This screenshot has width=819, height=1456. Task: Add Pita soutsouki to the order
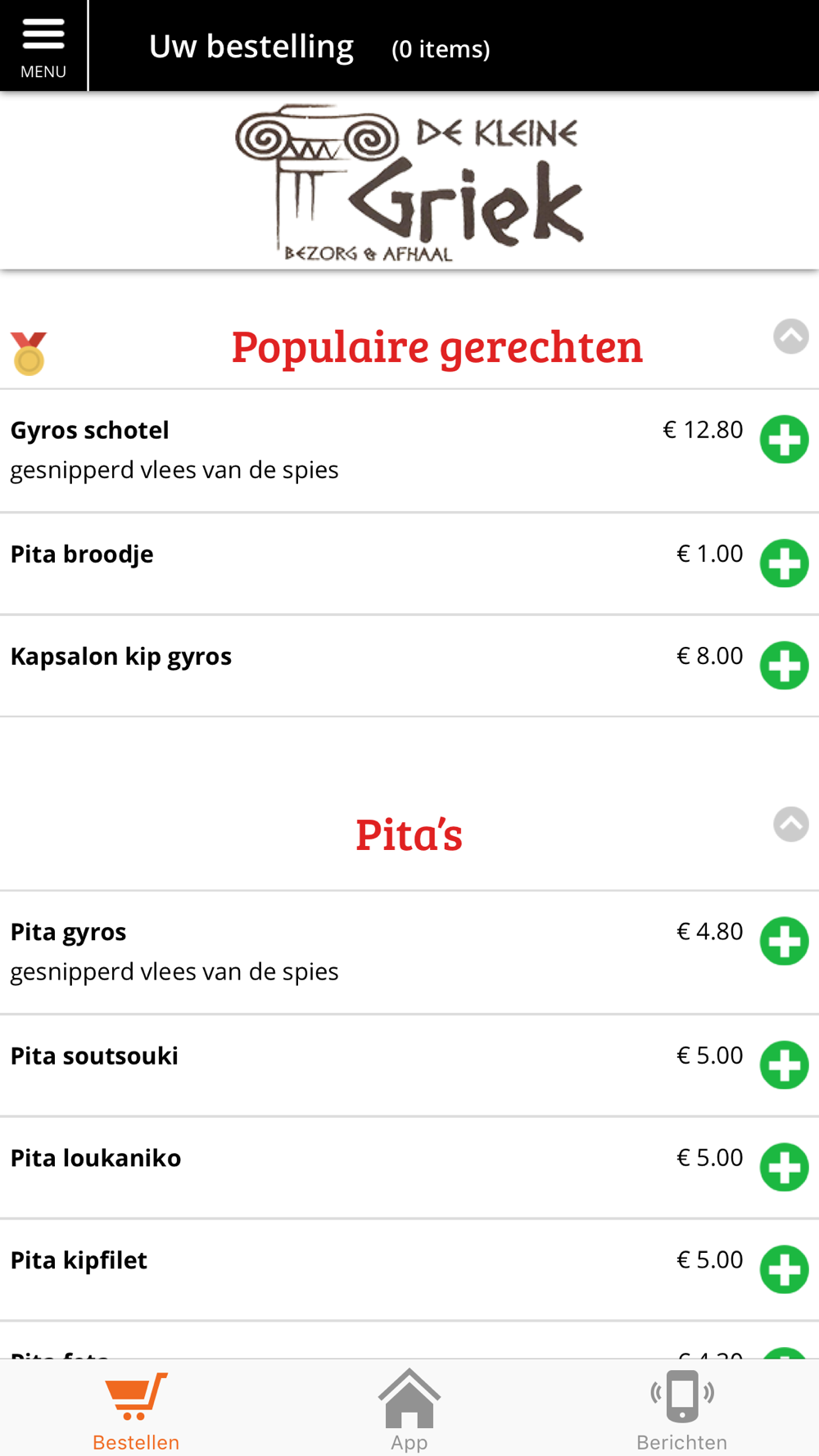click(x=784, y=1065)
